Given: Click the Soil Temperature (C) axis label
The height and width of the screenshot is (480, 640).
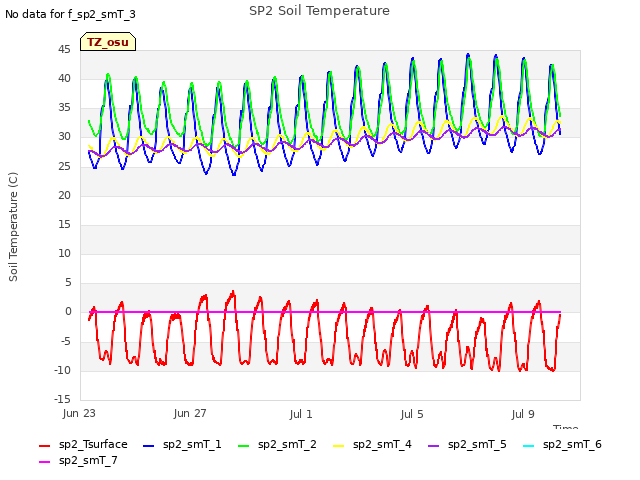Looking at the screenshot, I should click(x=13, y=227).
